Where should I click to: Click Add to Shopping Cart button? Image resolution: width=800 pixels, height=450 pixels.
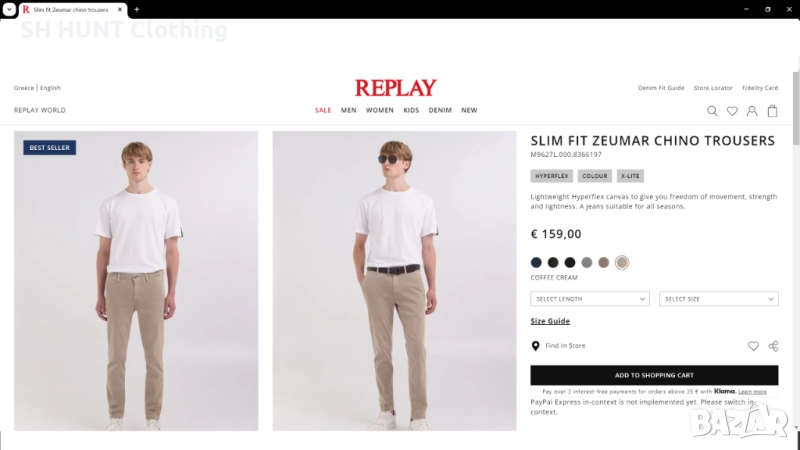[x=654, y=375]
